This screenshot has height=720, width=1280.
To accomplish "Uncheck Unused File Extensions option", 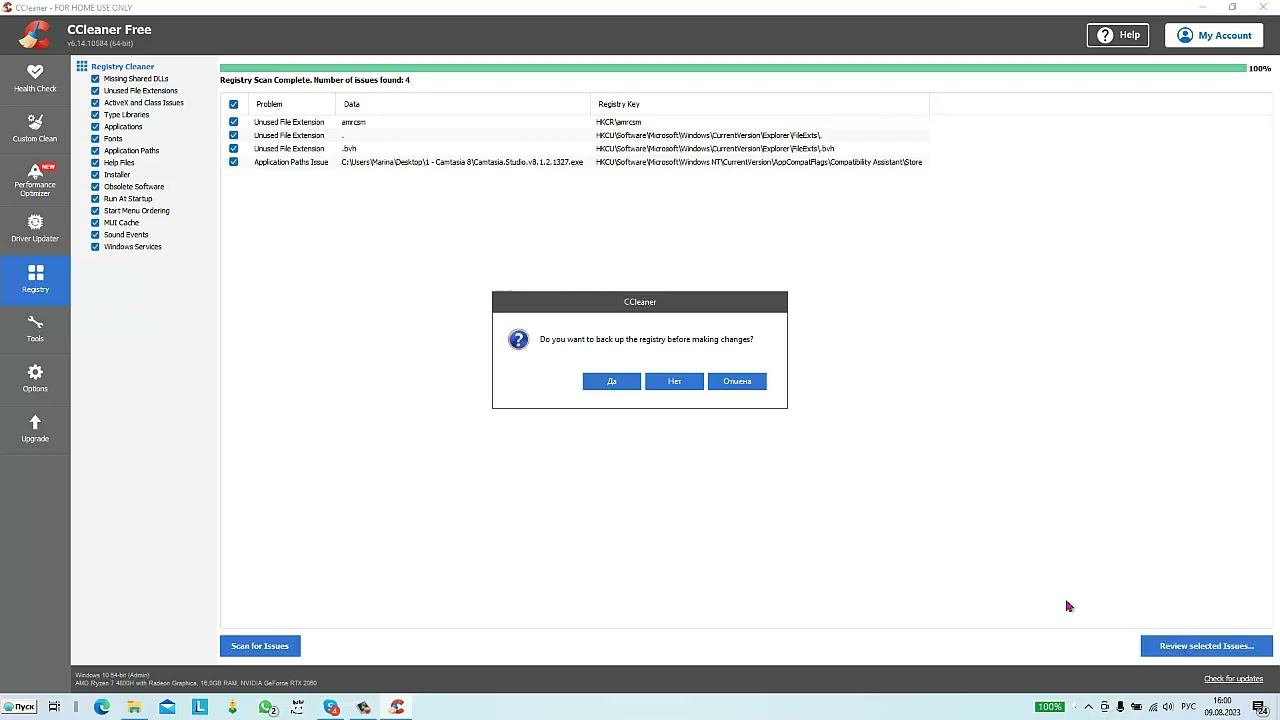I will 95,91.
